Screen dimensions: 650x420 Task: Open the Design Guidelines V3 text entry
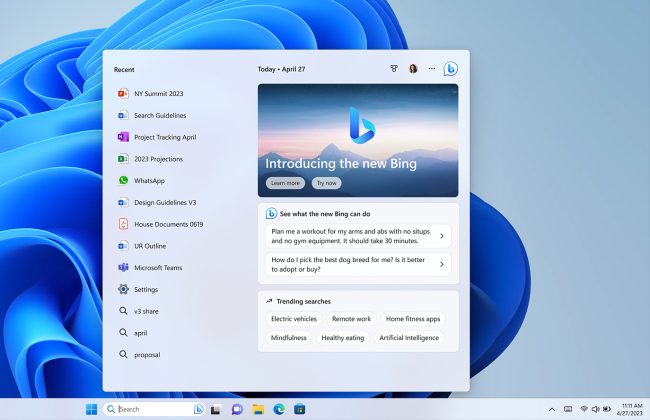165,202
